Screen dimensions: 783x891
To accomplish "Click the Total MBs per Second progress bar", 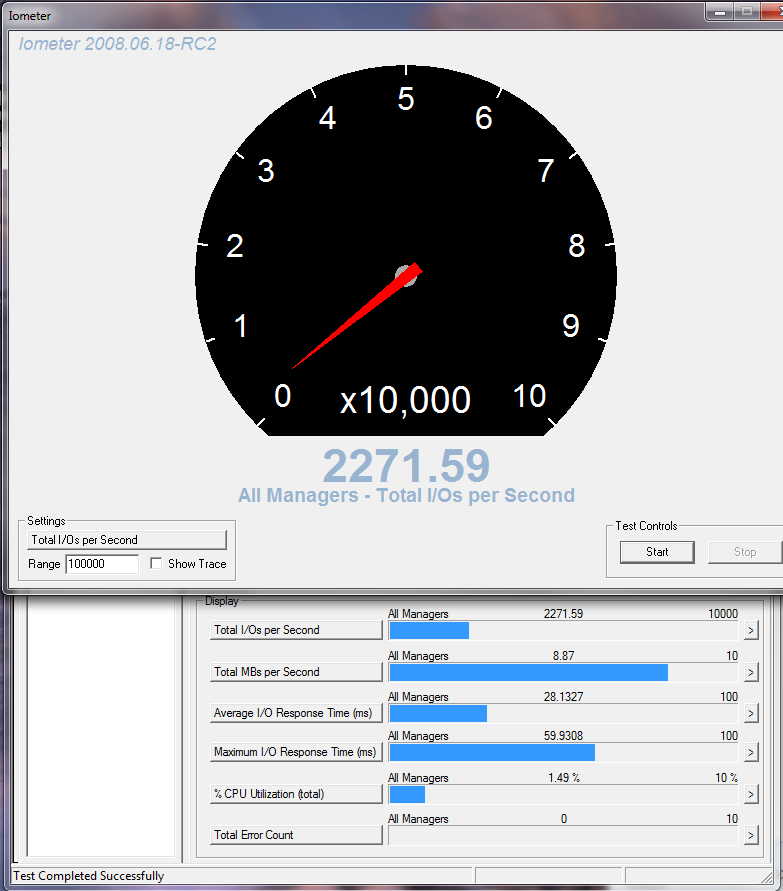I will [x=563, y=672].
